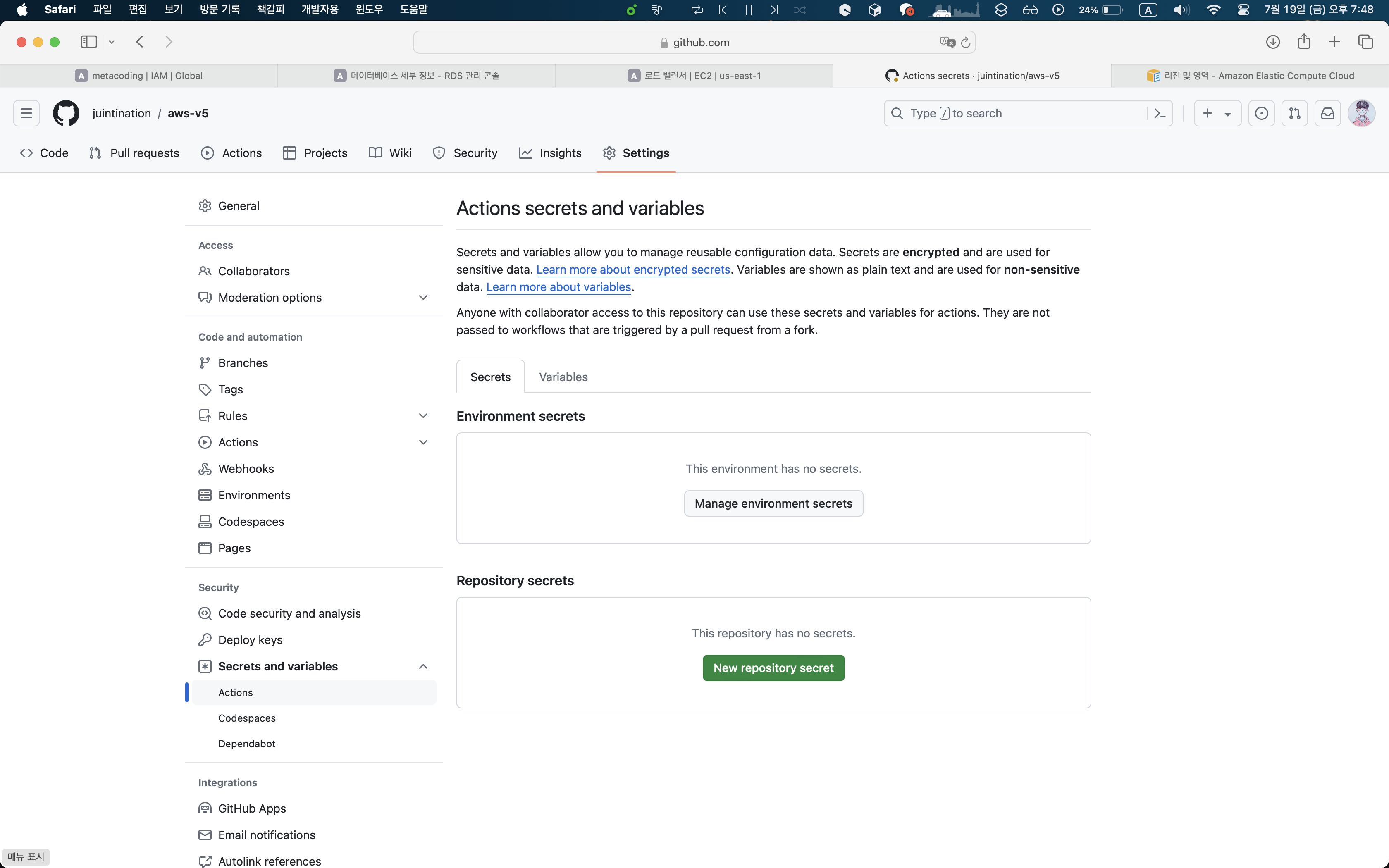Viewport: 1389px width, 868px height.
Task: Click the user profile avatar
Action: coord(1361,113)
